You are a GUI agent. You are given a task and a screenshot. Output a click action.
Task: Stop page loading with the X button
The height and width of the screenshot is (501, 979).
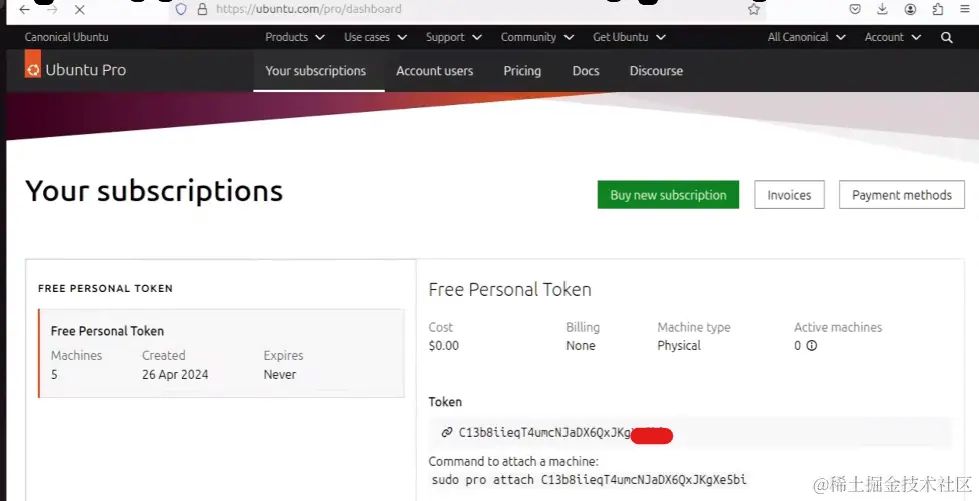[x=79, y=9]
